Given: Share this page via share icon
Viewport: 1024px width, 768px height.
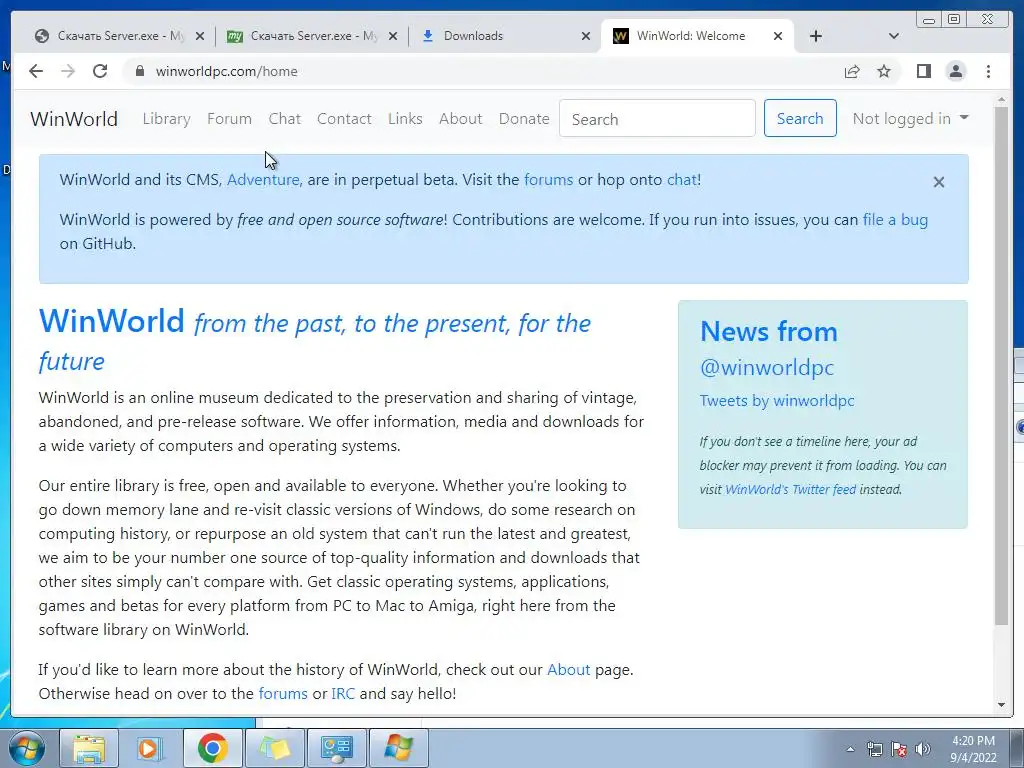Looking at the screenshot, I should pos(852,71).
